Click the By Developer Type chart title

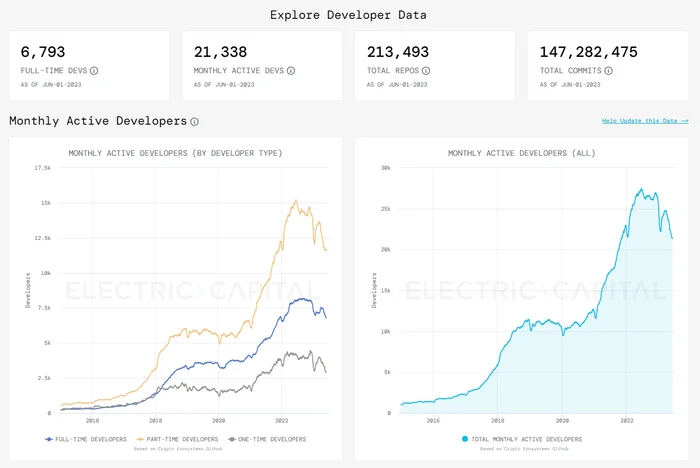[x=175, y=153]
